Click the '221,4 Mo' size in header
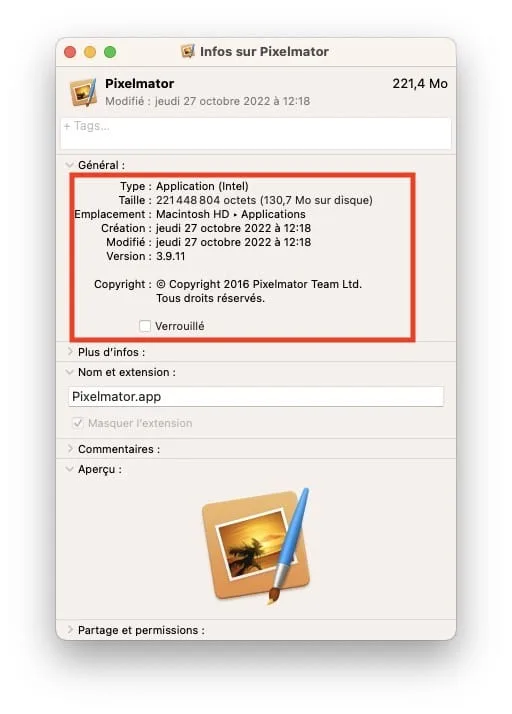Viewport: 512px width, 714px height. coord(420,84)
